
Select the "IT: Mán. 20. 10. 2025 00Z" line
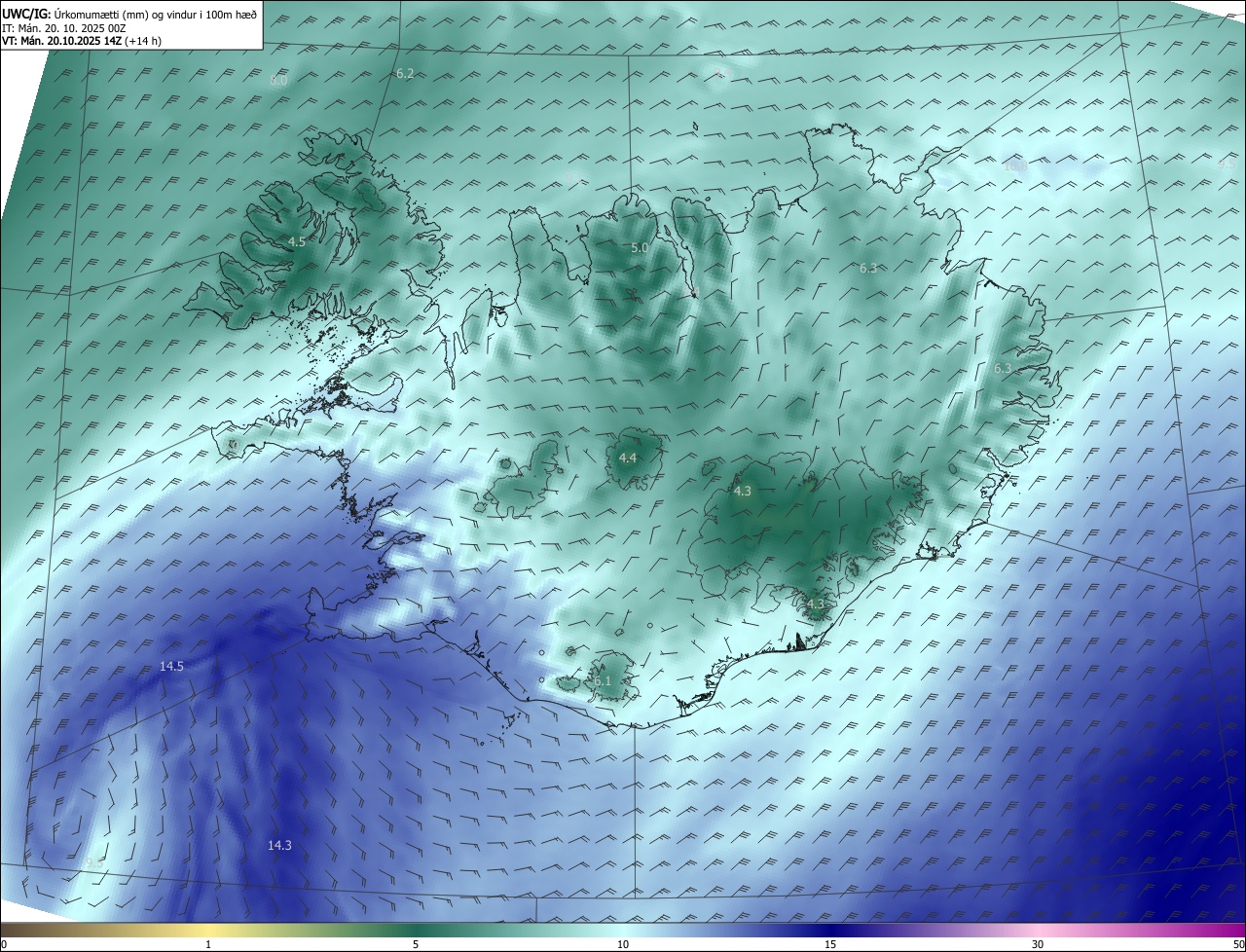(64, 29)
